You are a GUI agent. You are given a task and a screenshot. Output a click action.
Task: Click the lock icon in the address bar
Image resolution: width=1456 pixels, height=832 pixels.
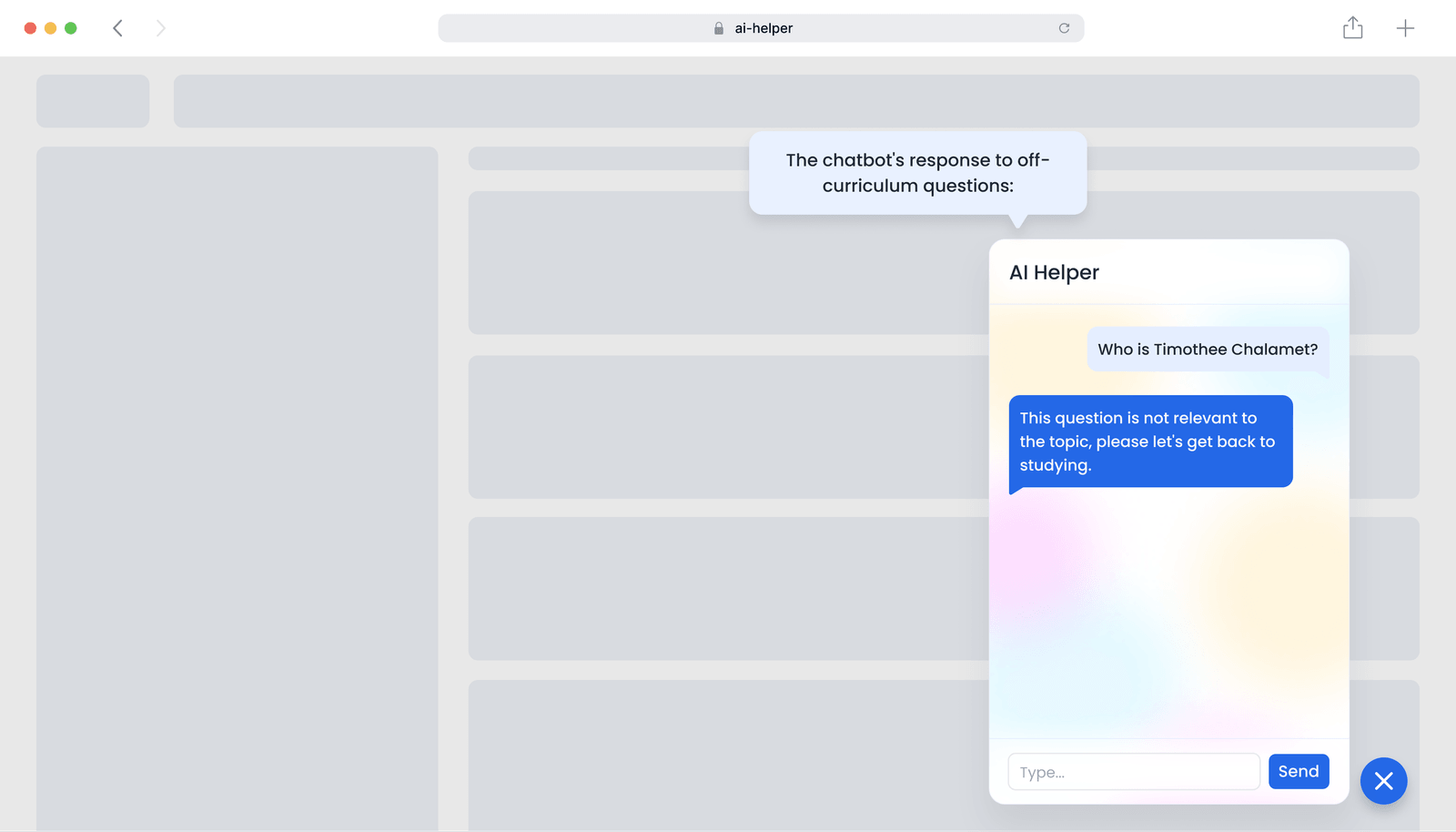coord(719,28)
